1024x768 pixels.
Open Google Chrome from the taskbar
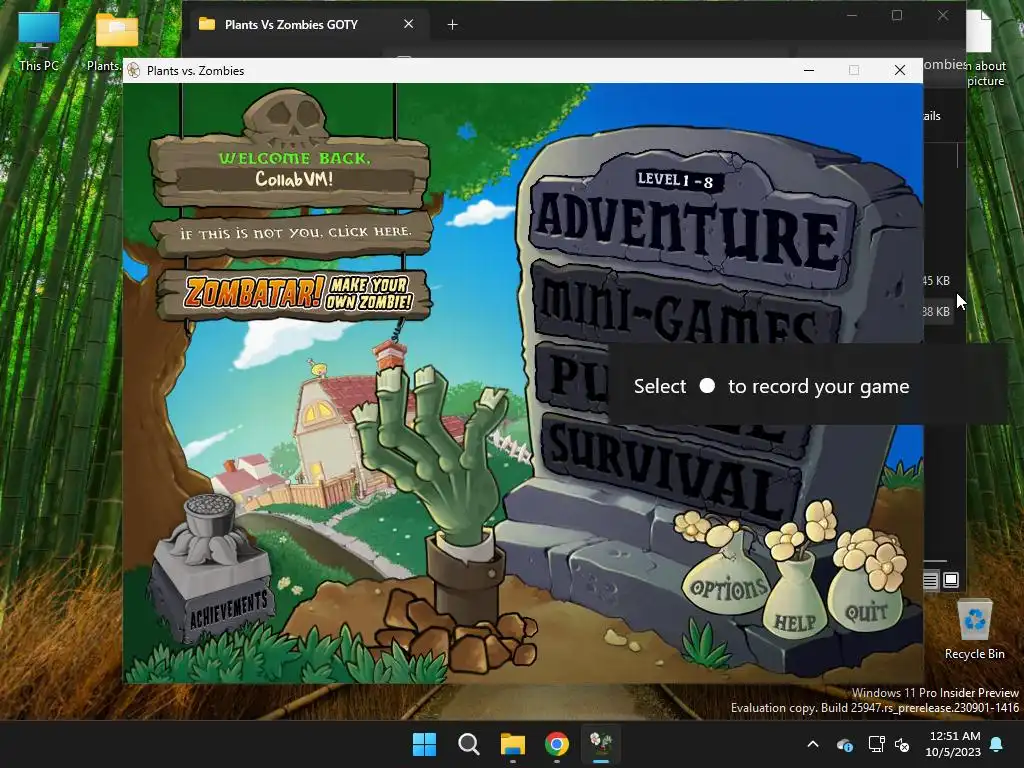tap(556, 744)
